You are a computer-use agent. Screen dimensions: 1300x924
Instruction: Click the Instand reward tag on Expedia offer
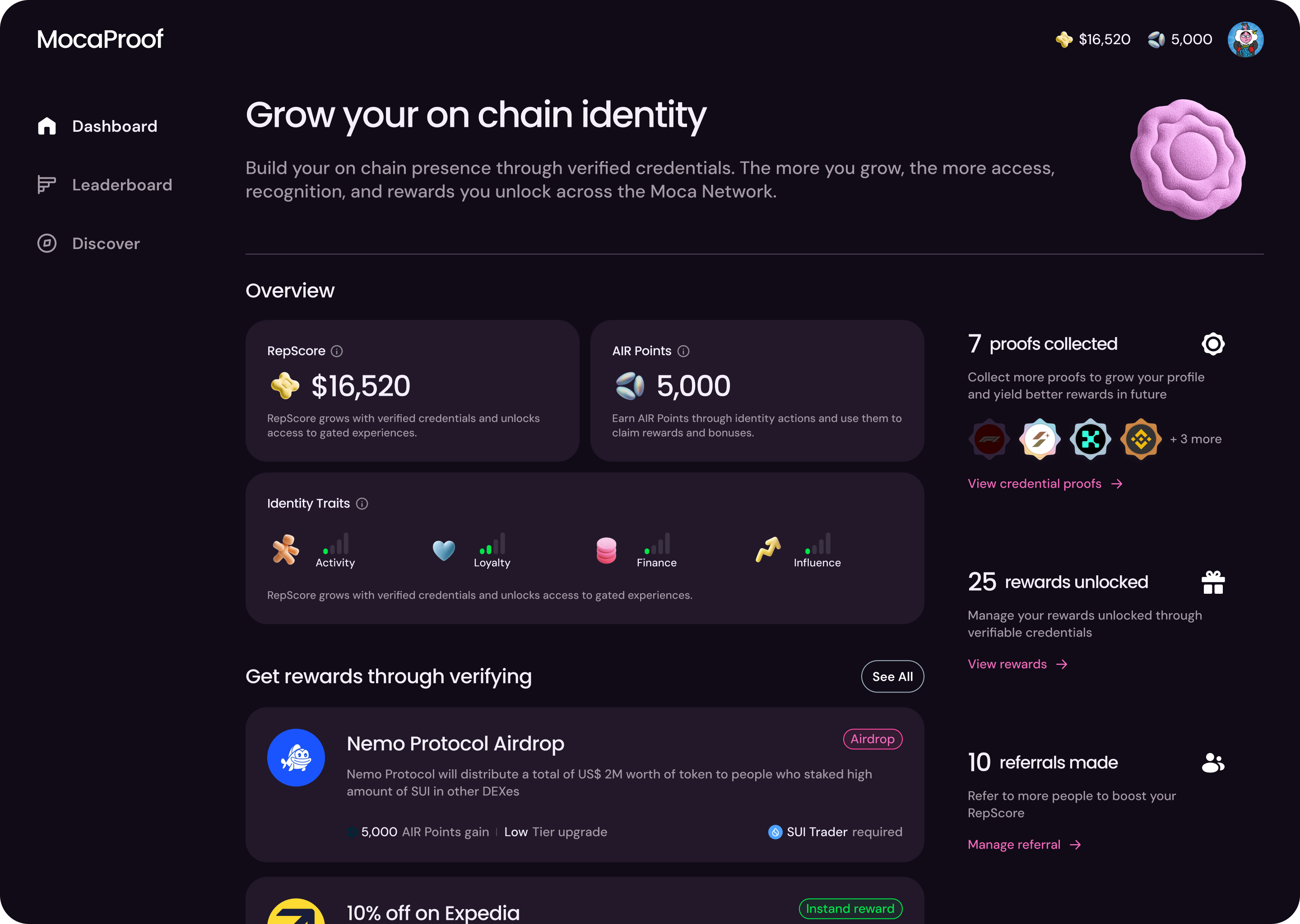click(x=850, y=909)
